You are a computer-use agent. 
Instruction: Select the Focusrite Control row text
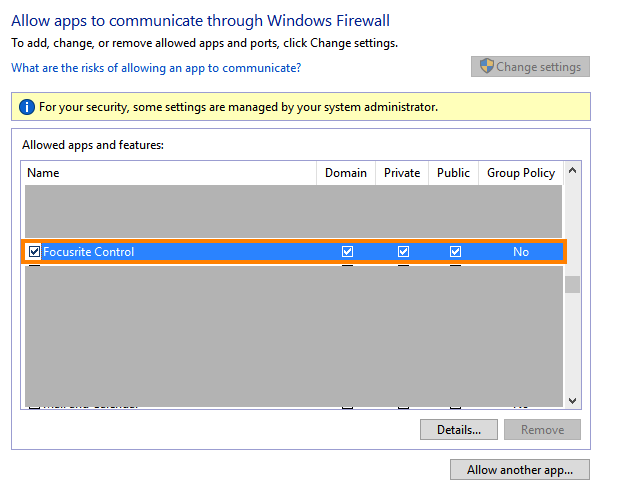88,252
